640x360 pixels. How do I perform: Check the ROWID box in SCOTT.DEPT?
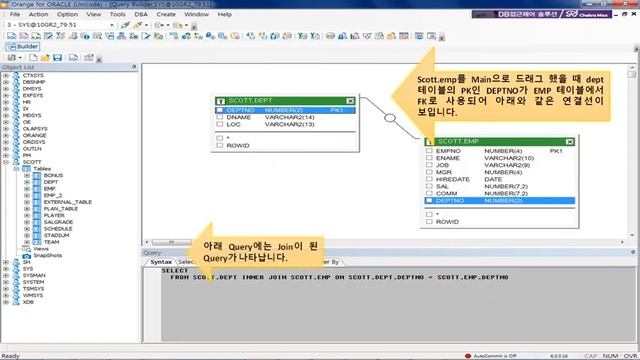point(220,145)
